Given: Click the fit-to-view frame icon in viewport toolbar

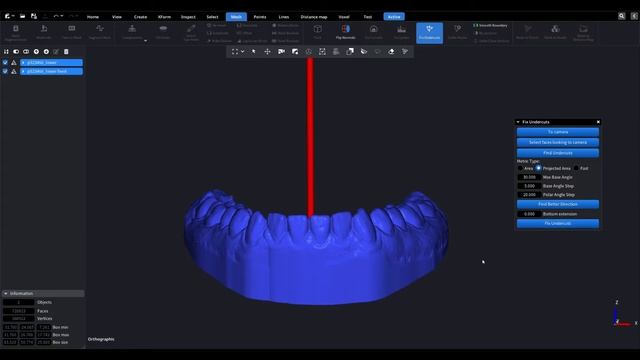Looking at the screenshot, I should click(235, 52).
